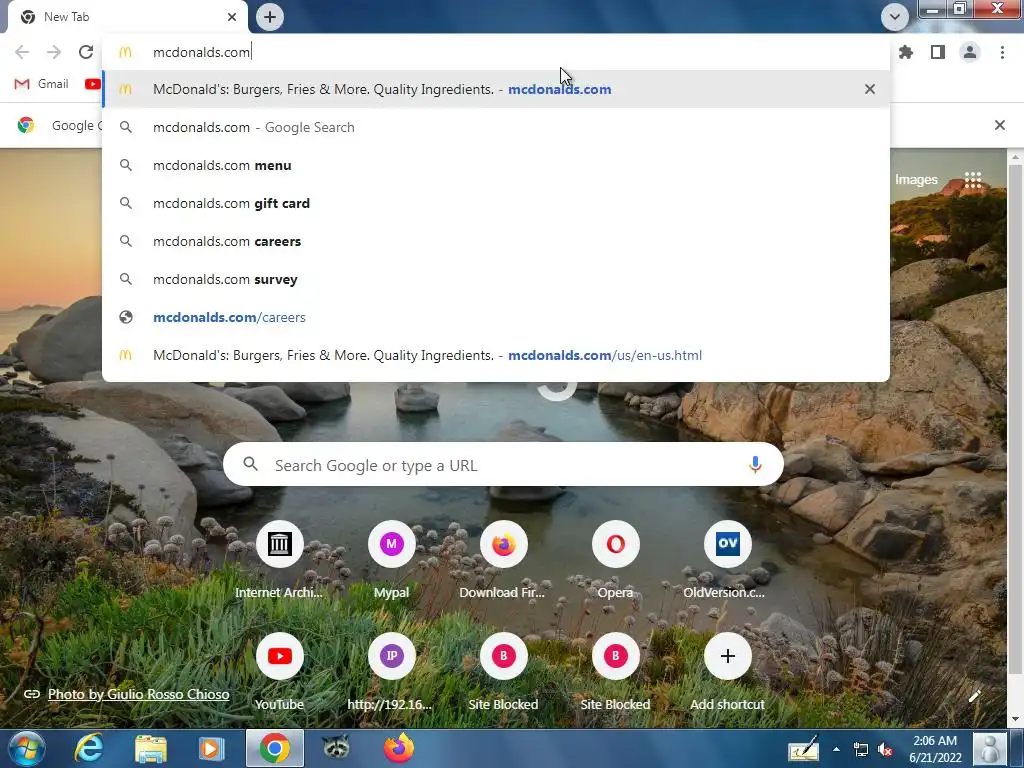
Task: Choose 'mcdonalds.com - Google Search' suggestion
Action: point(496,127)
